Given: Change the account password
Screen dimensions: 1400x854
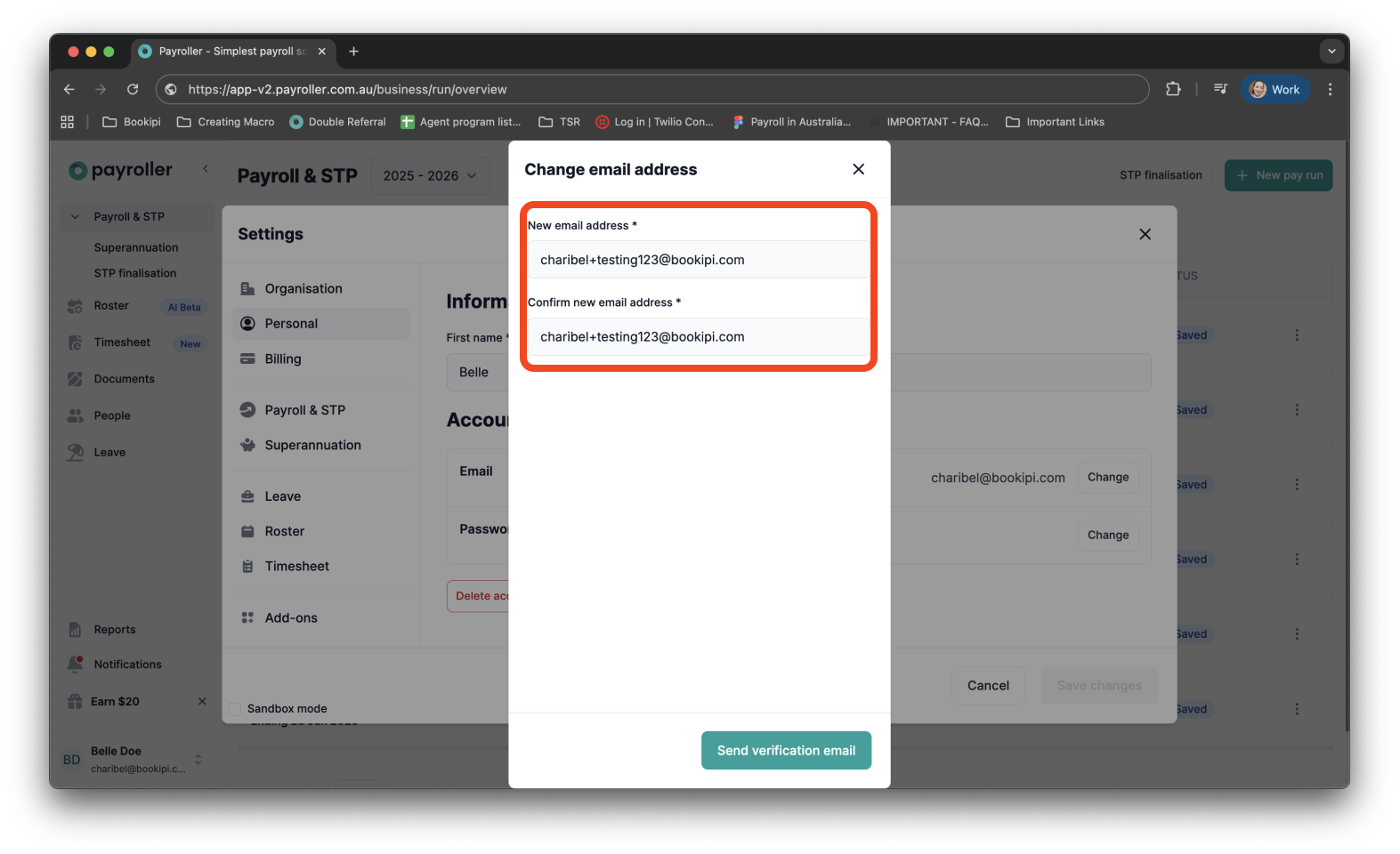Looking at the screenshot, I should 1107,535.
